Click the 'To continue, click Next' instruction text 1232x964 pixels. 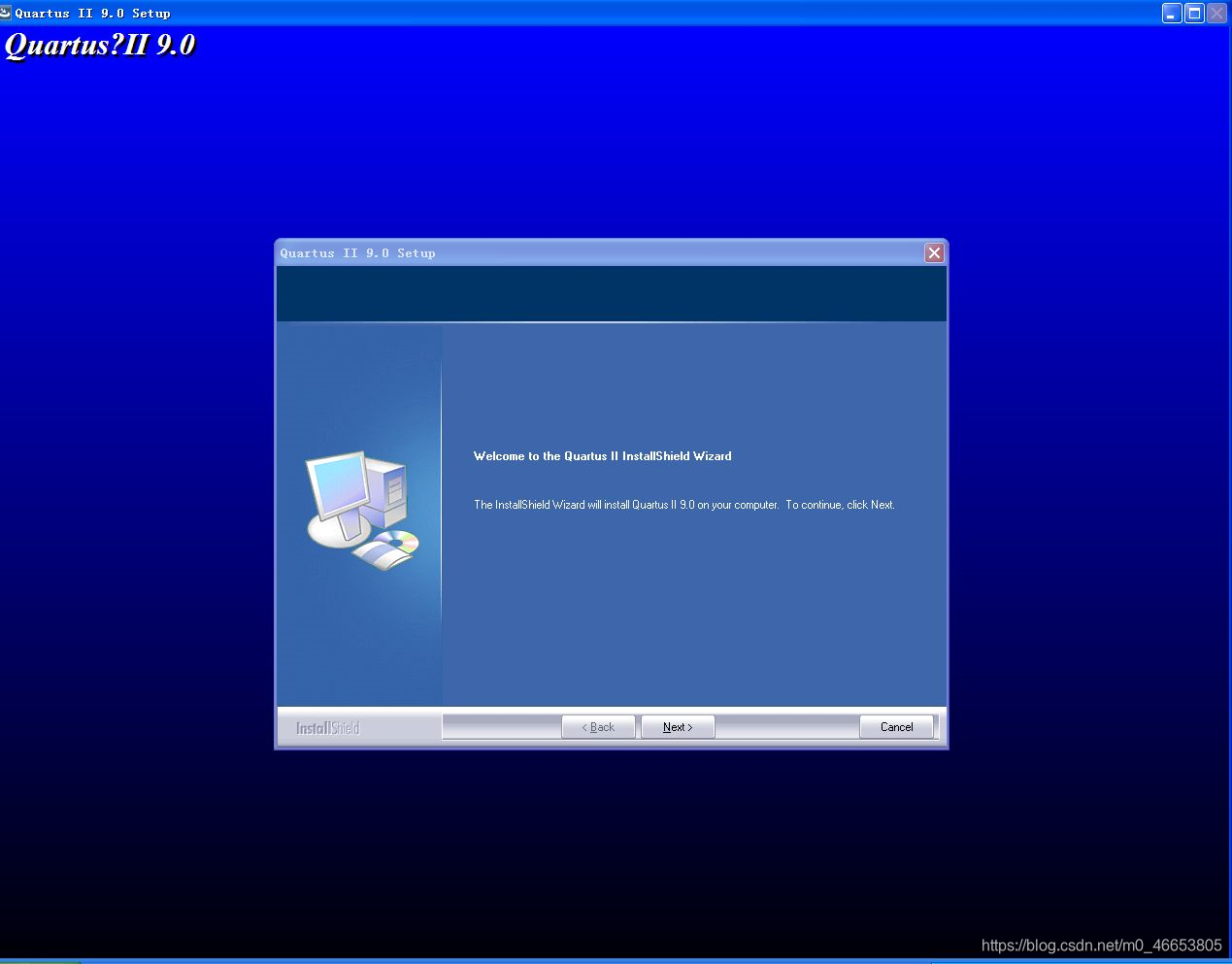[x=841, y=505]
